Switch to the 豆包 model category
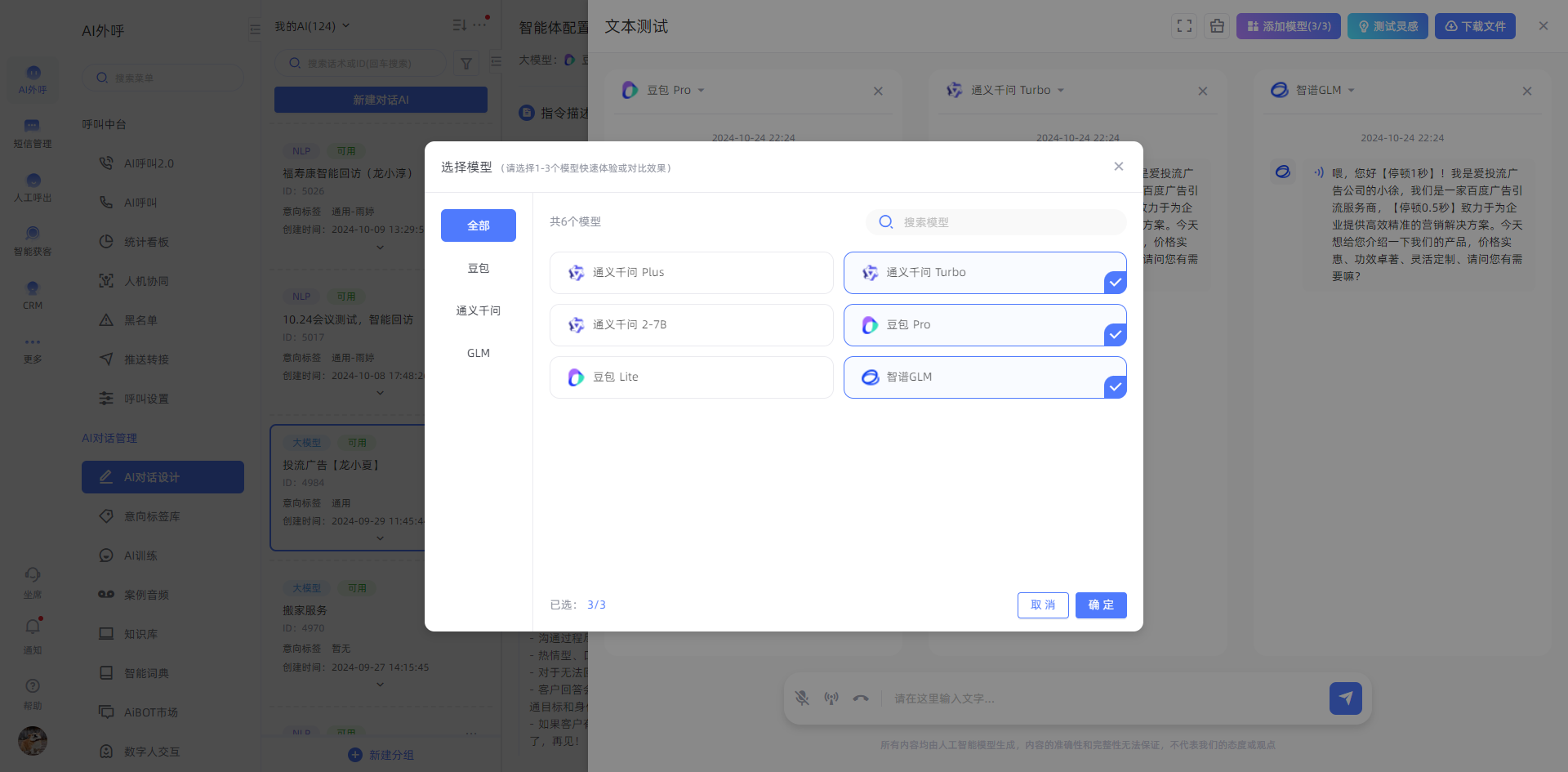 [479, 268]
